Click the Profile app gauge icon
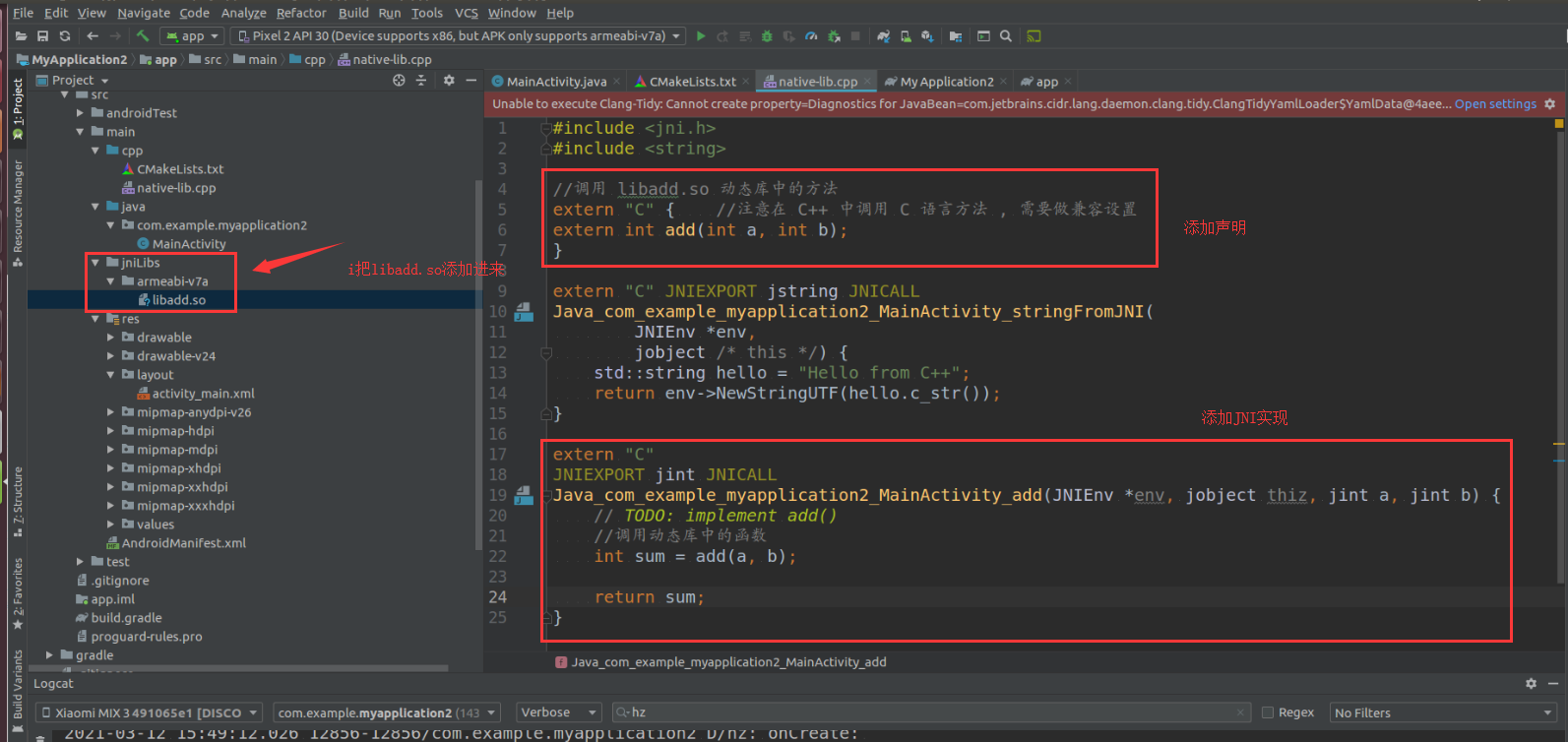This screenshot has width=1568, height=742. [x=811, y=36]
